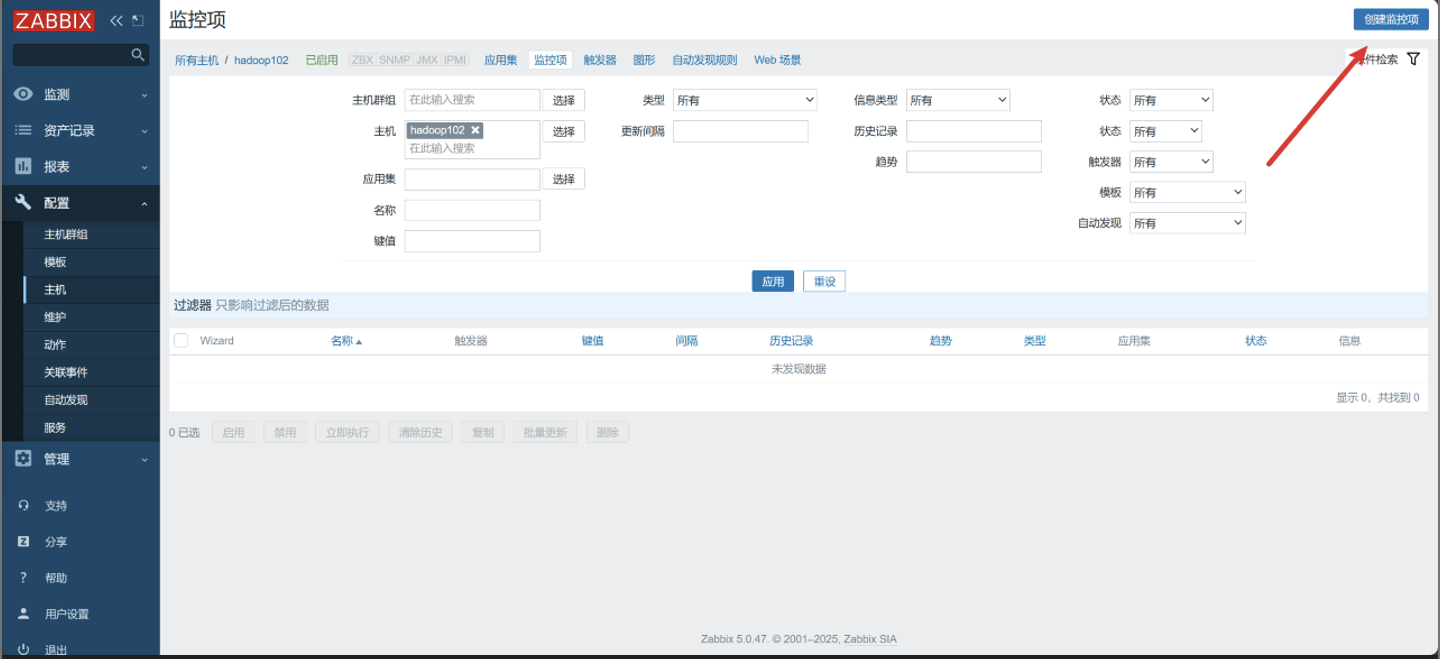Click the 退出 power icon
This screenshot has height=659, width=1440.
point(24,649)
